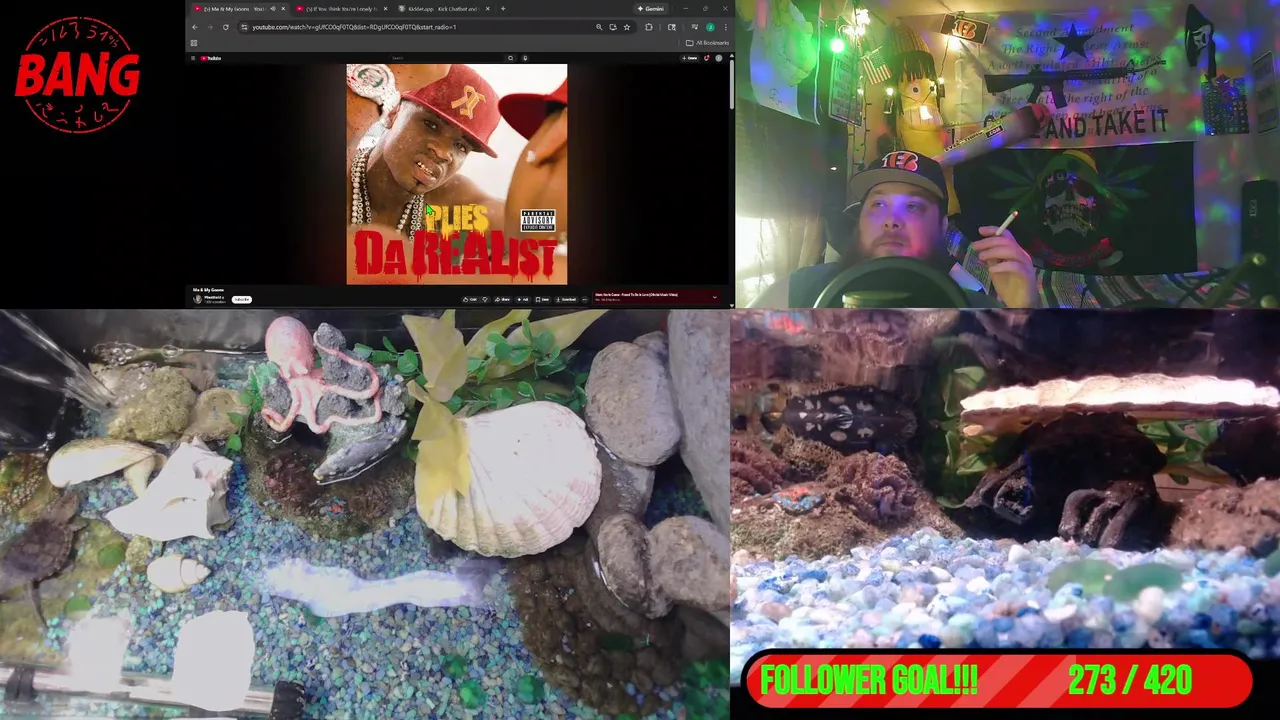Open the apps grid icon in bookmarks bar

[193, 43]
